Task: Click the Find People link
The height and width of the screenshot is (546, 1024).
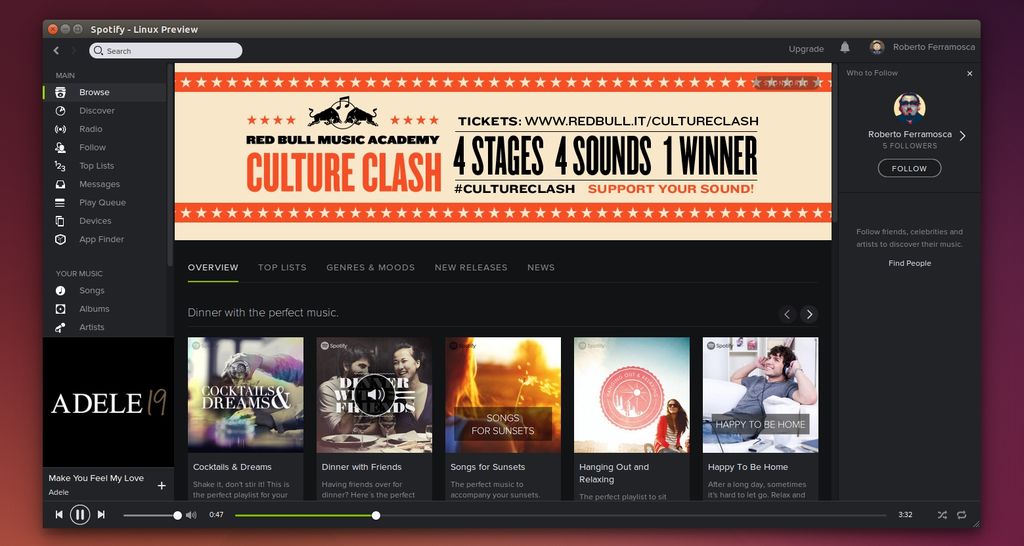Action: (909, 263)
